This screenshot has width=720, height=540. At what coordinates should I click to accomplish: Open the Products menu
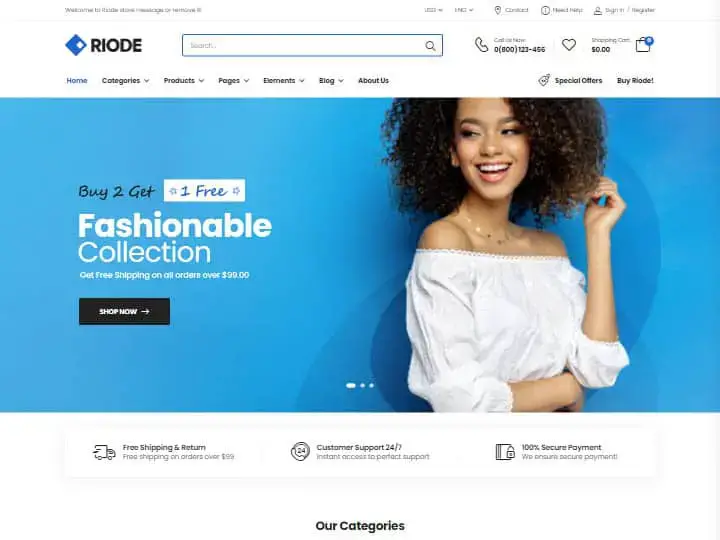[x=184, y=80]
